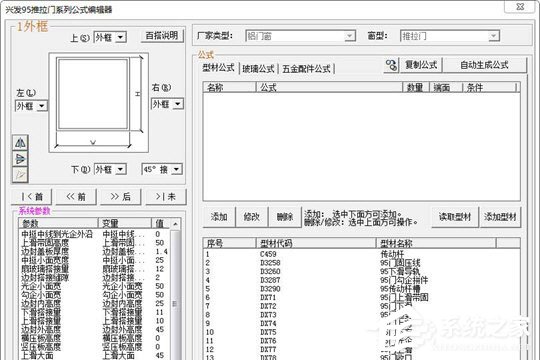Switch to the 玻璃公式 tab

258,69
